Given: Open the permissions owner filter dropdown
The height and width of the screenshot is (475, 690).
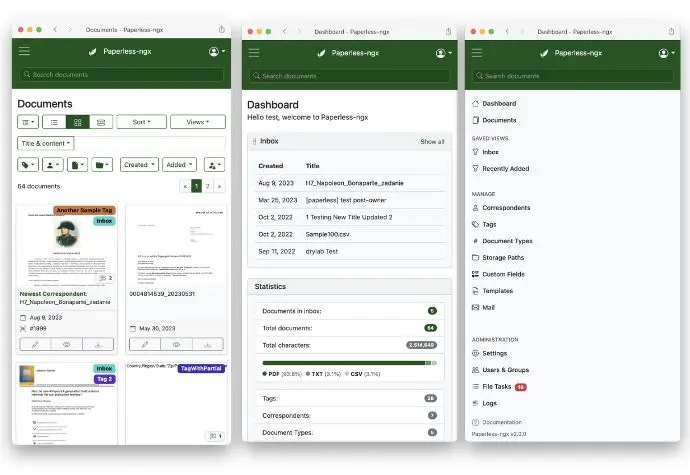Looking at the screenshot, I should [x=215, y=165].
